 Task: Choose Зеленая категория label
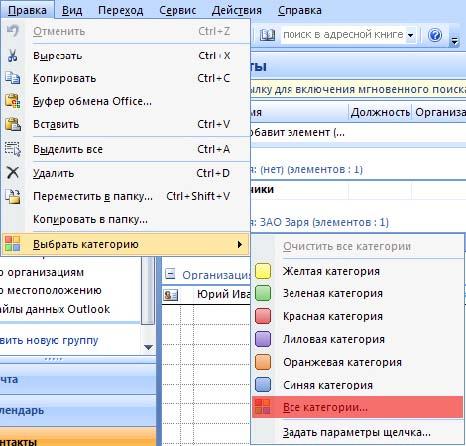pos(333,293)
